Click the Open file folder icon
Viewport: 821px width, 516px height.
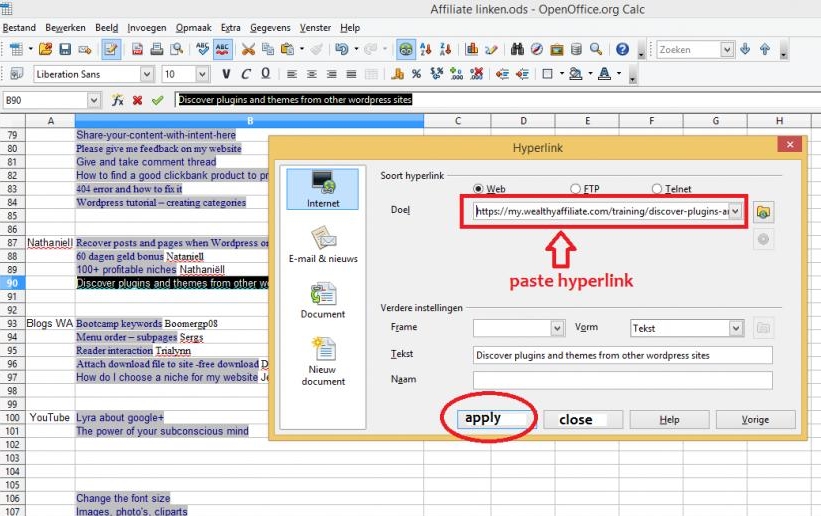point(46,49)
